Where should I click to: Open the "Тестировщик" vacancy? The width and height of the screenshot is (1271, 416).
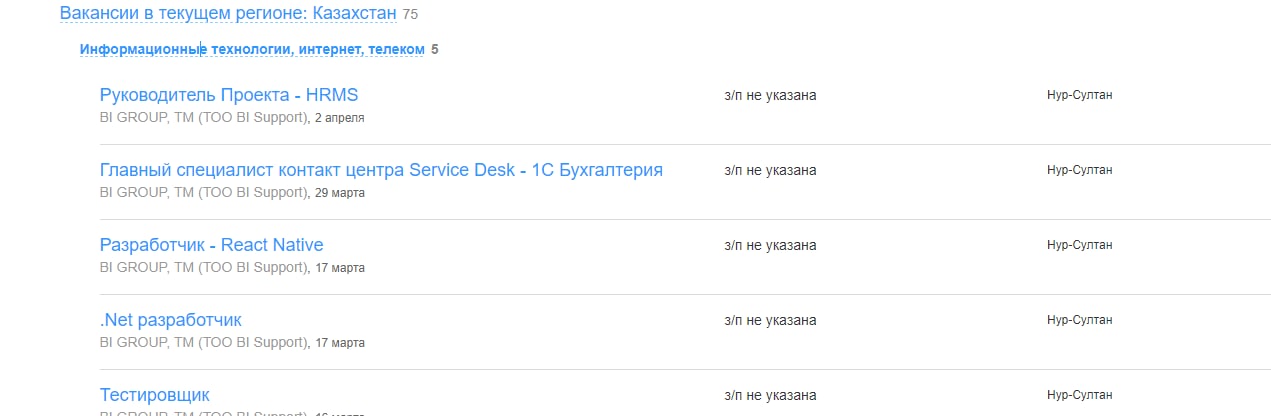(155, 395)
